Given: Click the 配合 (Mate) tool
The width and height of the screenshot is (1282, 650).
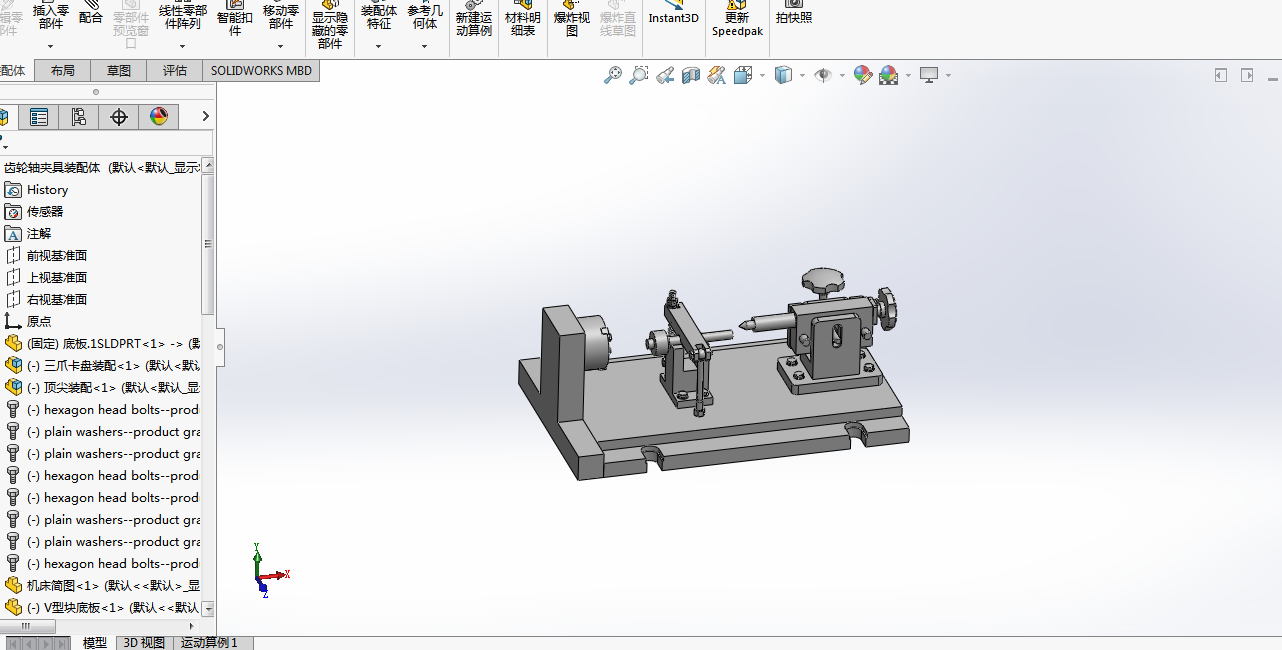Looking at the screenshot, I should coord(91,13).
